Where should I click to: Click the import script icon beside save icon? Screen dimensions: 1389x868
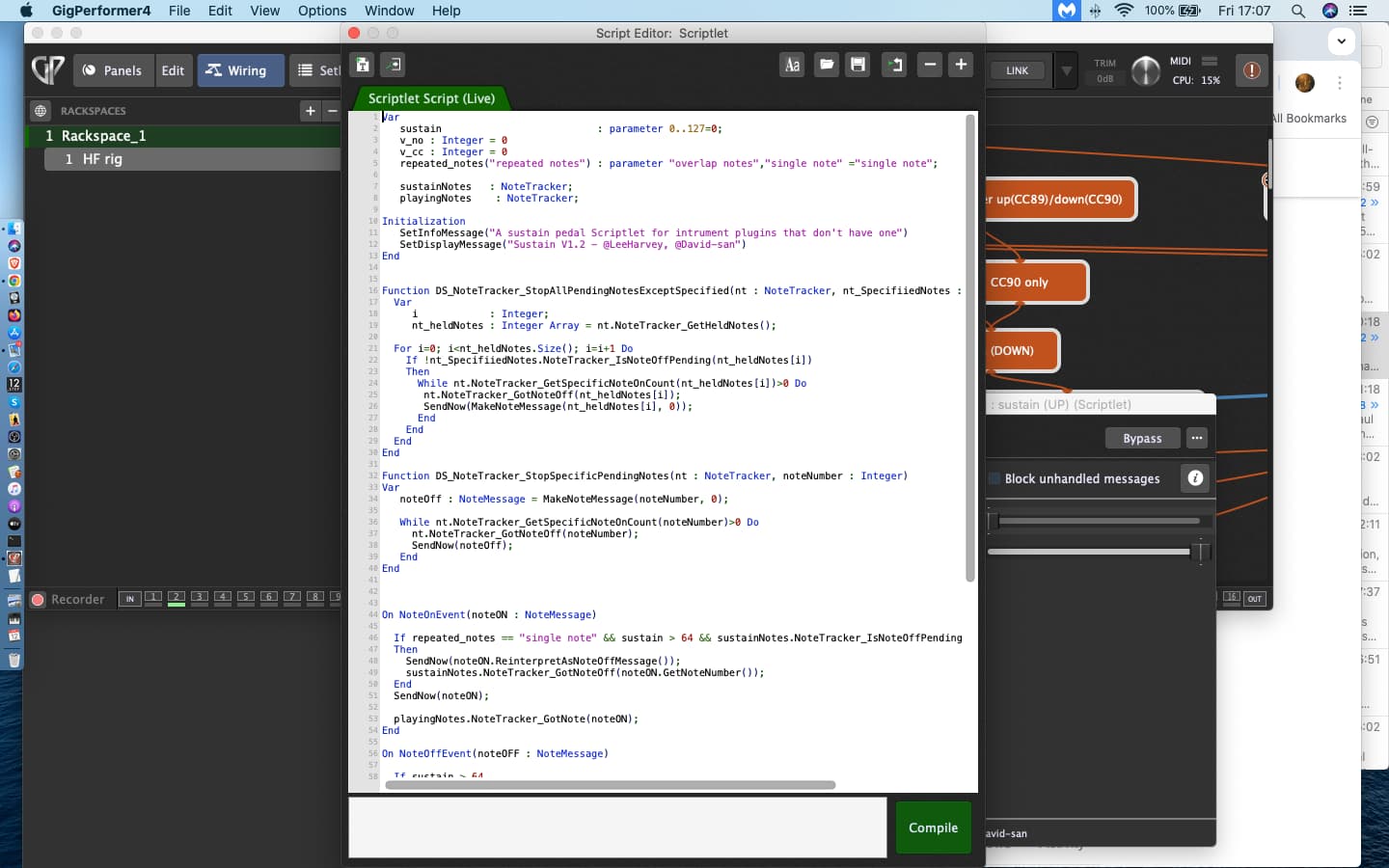tap(393, 65)
